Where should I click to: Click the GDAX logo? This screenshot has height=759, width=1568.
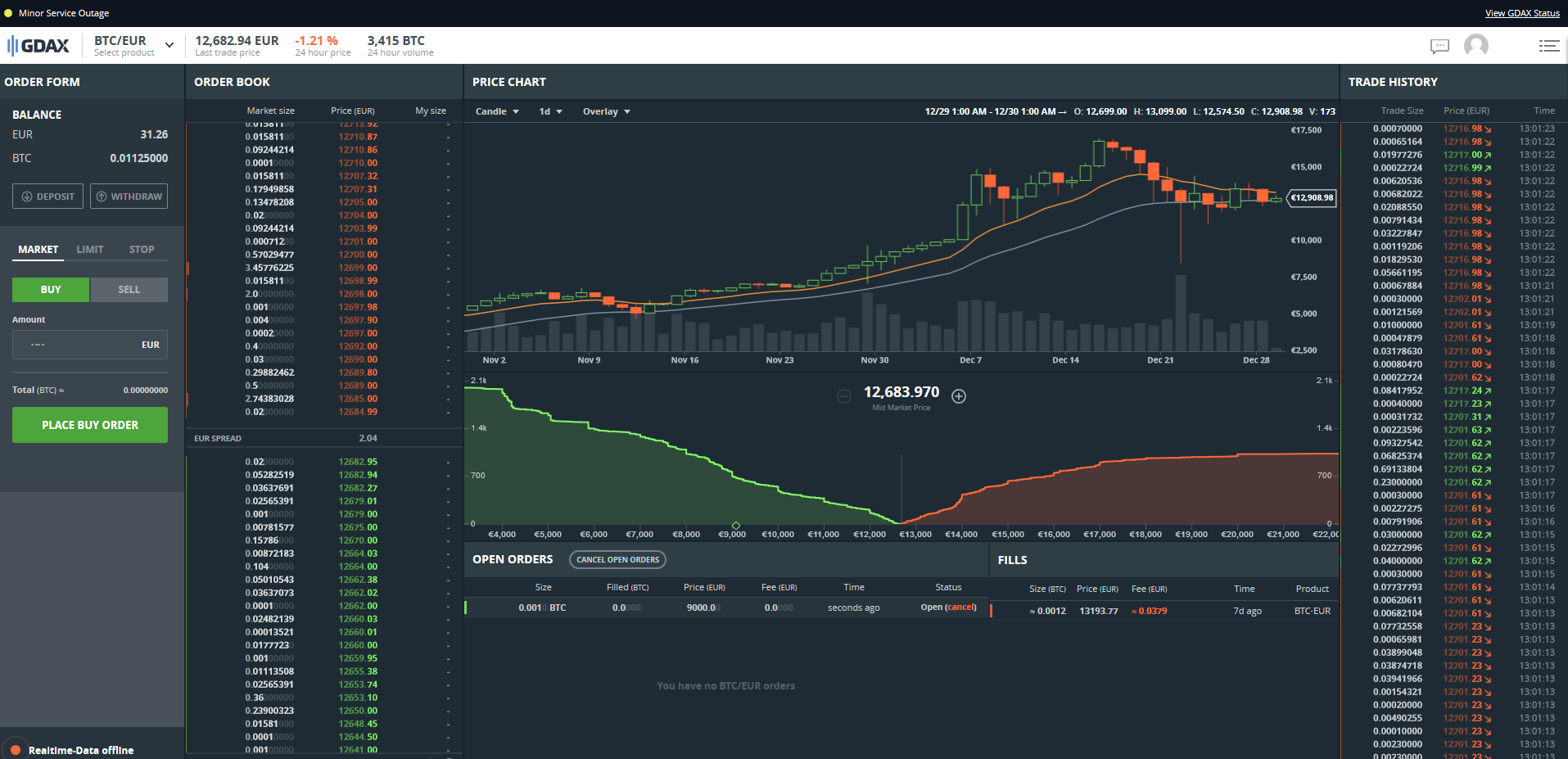(x=38, y=45)
